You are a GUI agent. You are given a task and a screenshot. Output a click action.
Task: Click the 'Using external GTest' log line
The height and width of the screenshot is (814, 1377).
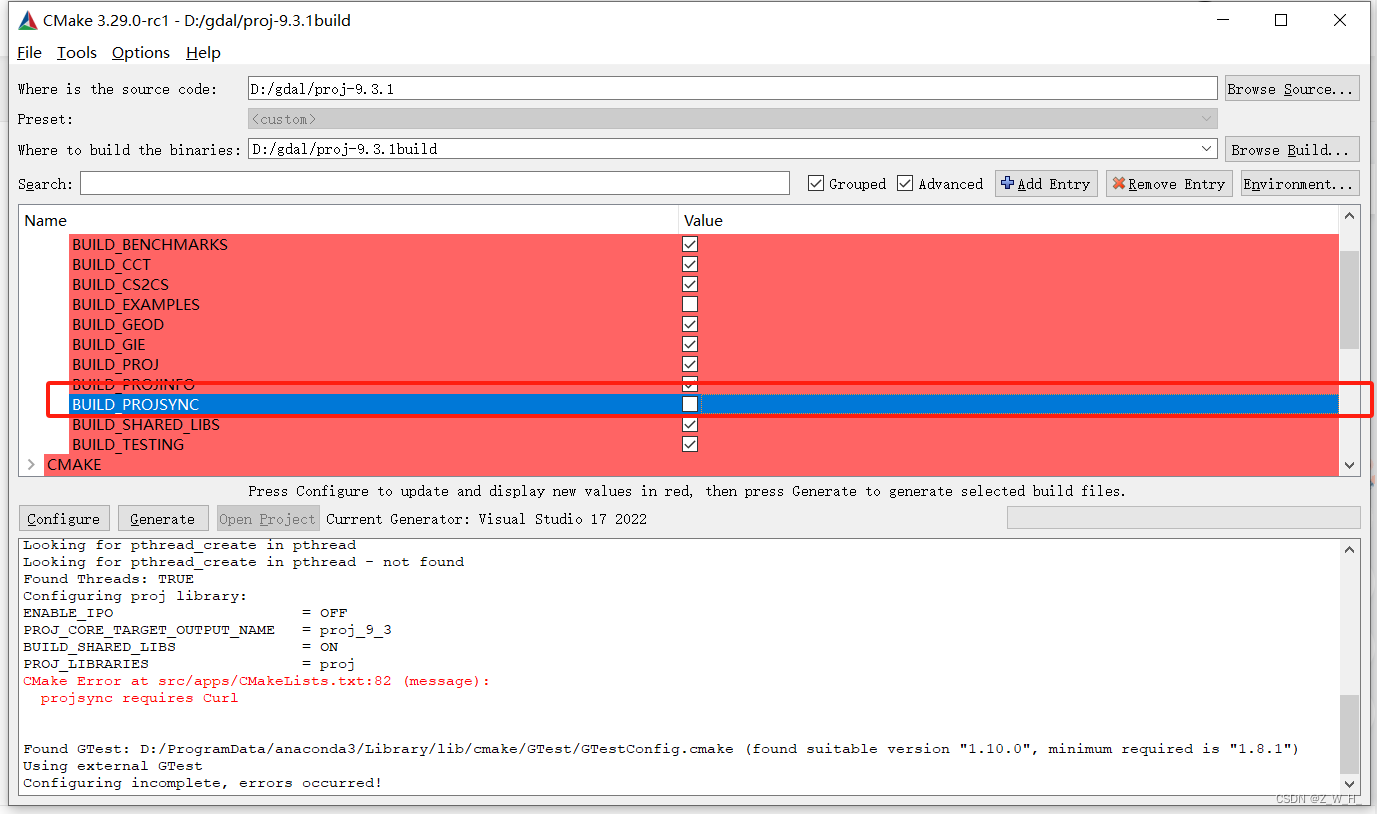pos(112,766)
